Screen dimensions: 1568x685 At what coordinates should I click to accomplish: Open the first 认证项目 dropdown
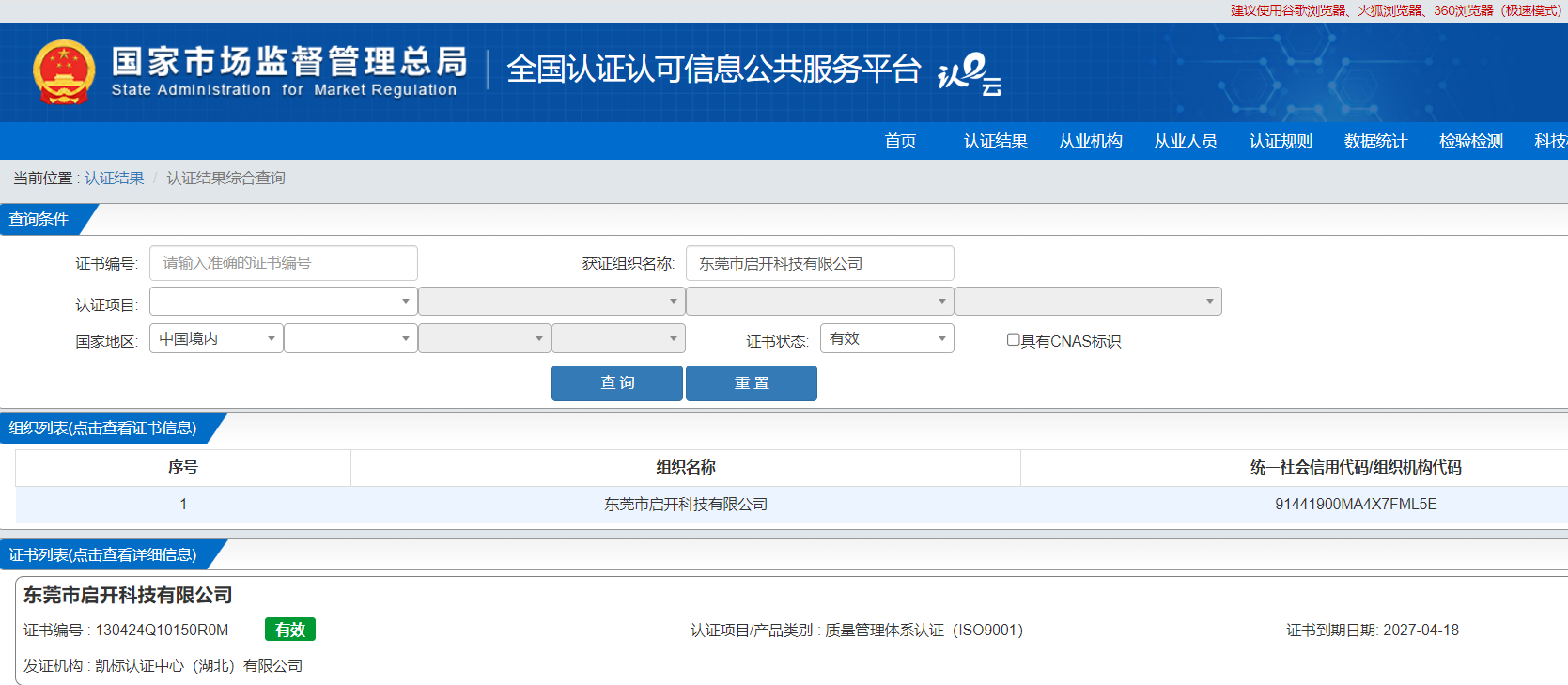pos(283,301)
